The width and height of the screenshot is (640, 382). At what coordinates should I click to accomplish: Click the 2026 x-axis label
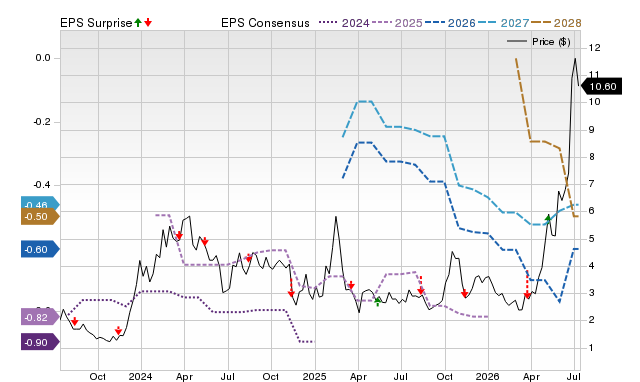(488, 376)
